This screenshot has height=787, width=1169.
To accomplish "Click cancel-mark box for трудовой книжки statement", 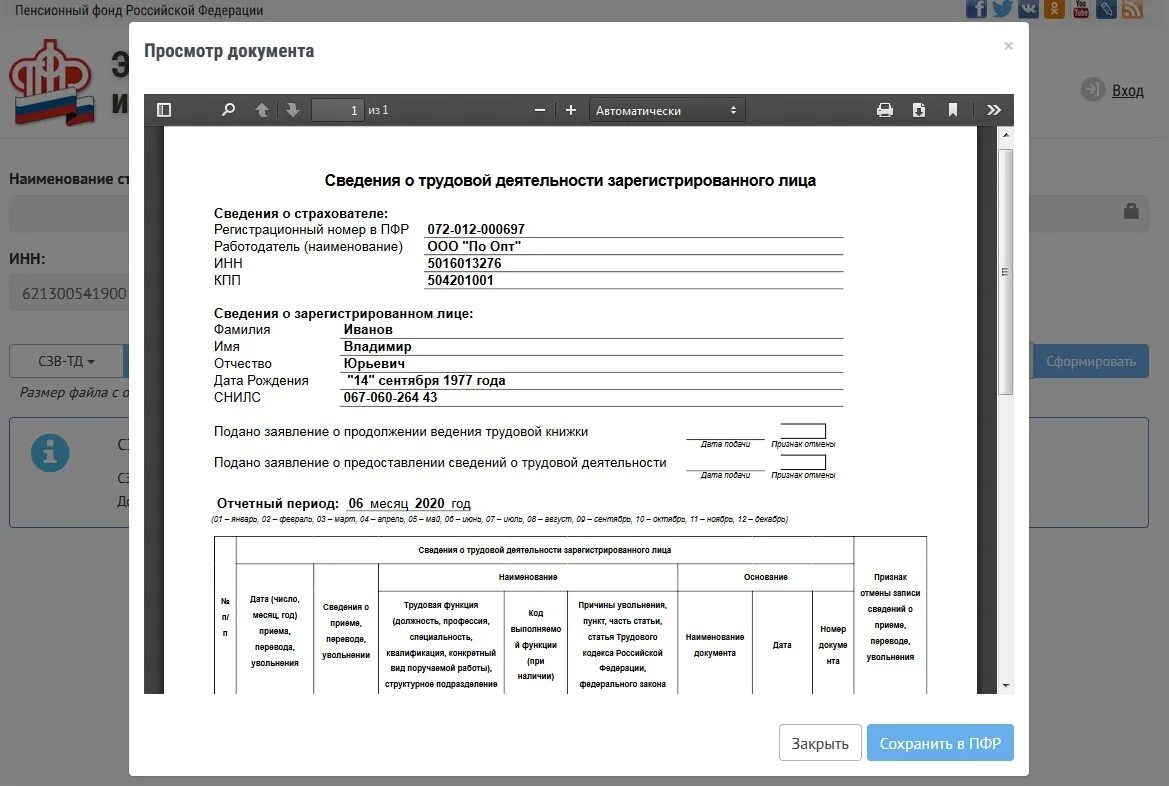I will point(803,431).
